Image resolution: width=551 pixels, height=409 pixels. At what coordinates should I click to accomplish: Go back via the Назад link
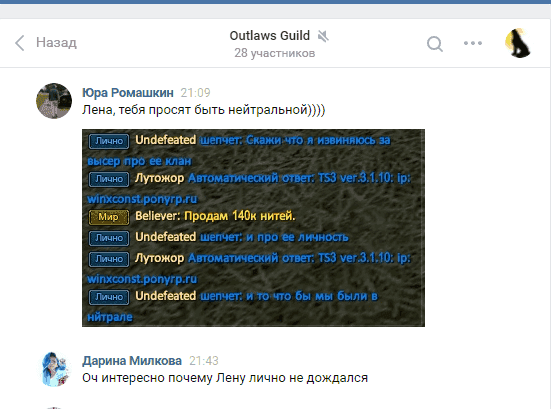56,43
